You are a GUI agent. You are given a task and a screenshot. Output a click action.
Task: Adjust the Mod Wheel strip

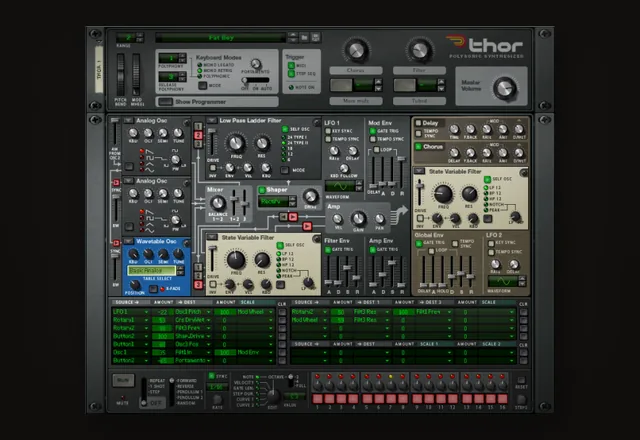pos(136,75)
